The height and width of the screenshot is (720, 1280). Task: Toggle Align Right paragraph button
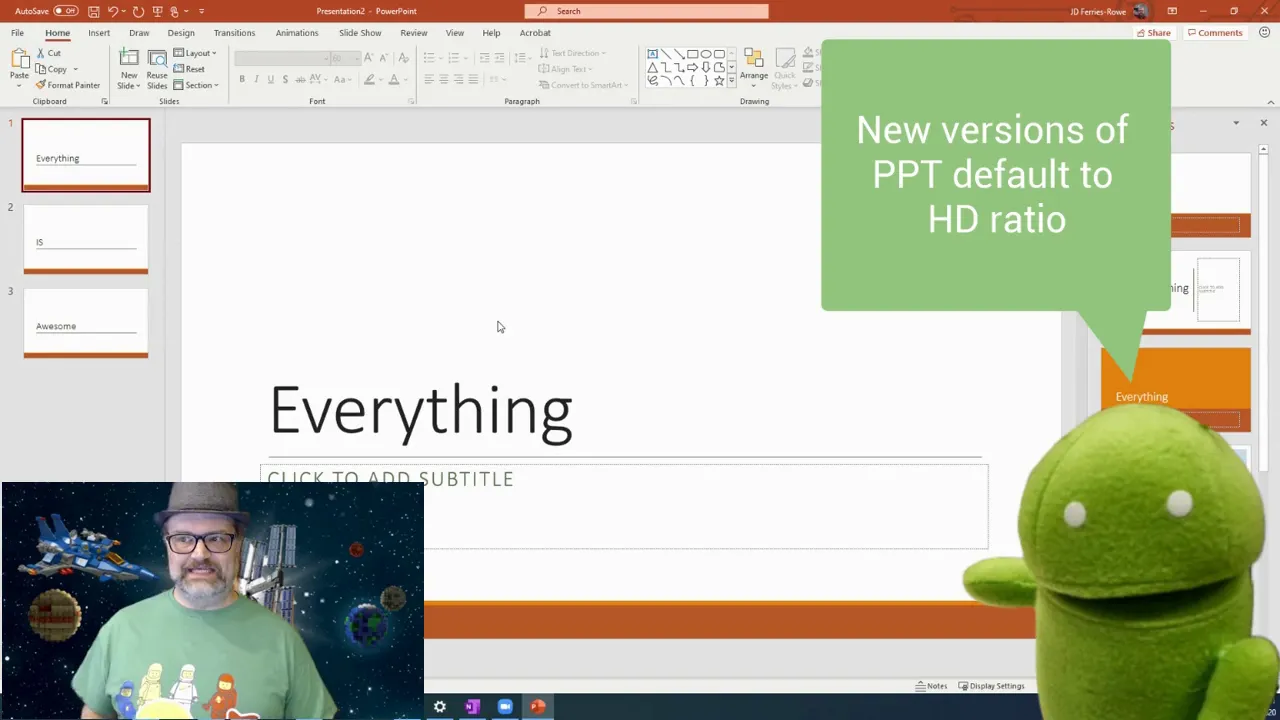click(x=458, y=80)
